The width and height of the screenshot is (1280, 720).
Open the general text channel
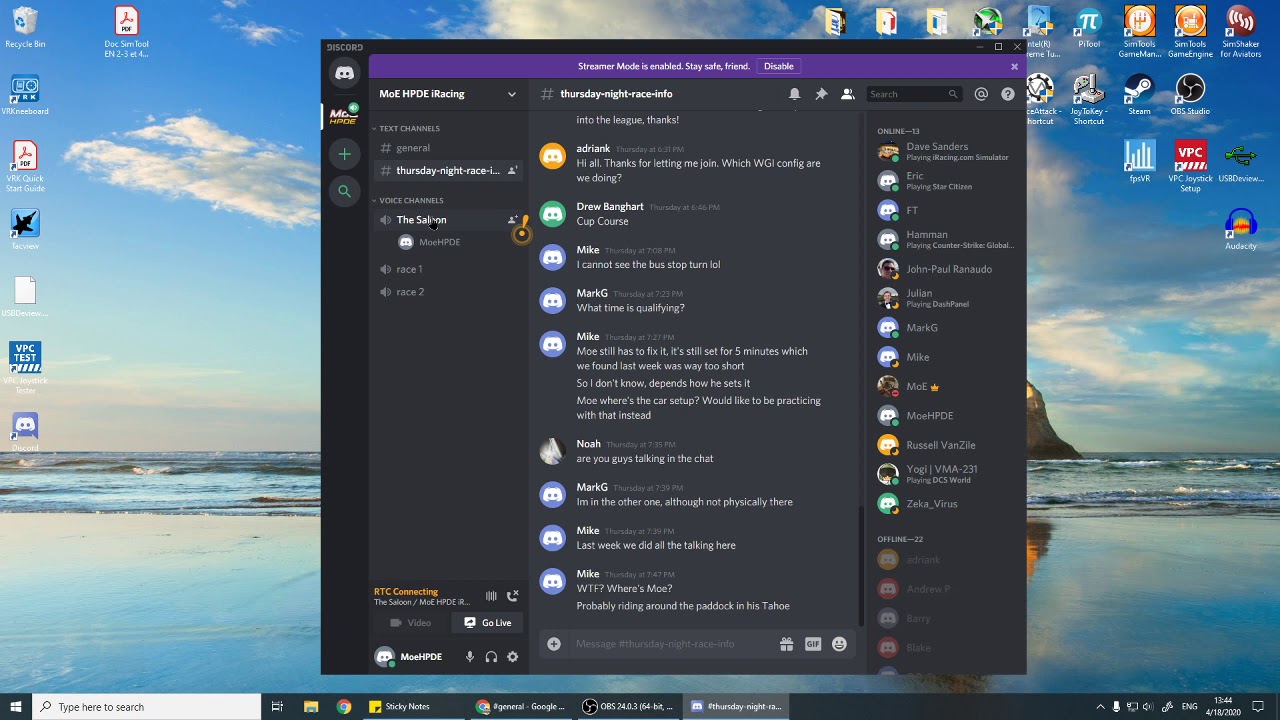point(448,148)
